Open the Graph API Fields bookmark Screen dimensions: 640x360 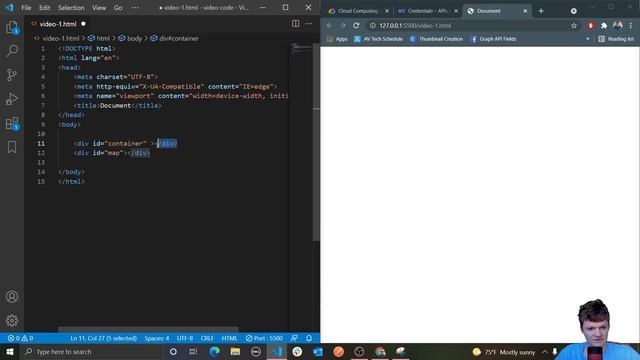tap(493, 39)
